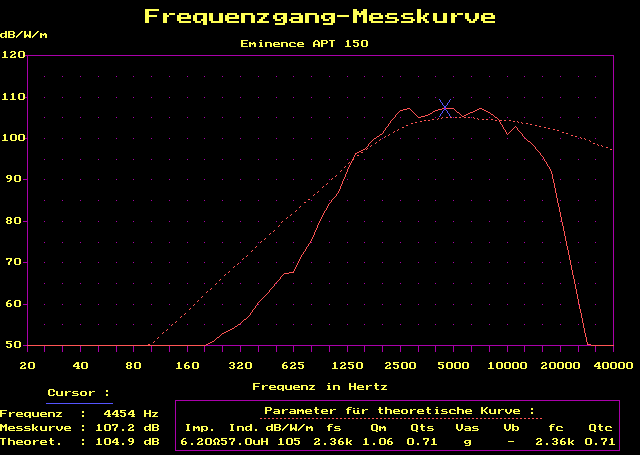
Task: Click the 5000 label on frequency axis
Action: pos(453,365)
